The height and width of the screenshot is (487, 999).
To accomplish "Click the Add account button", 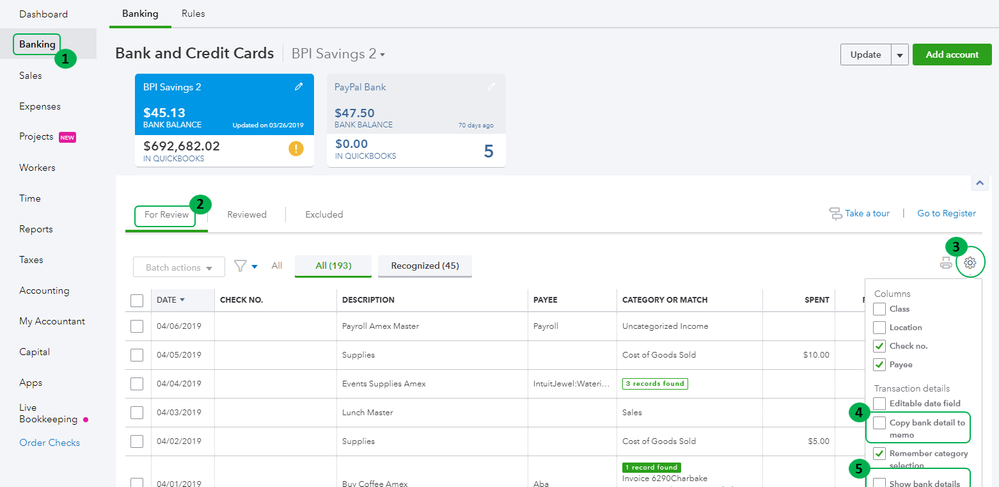I will point(952,55).
